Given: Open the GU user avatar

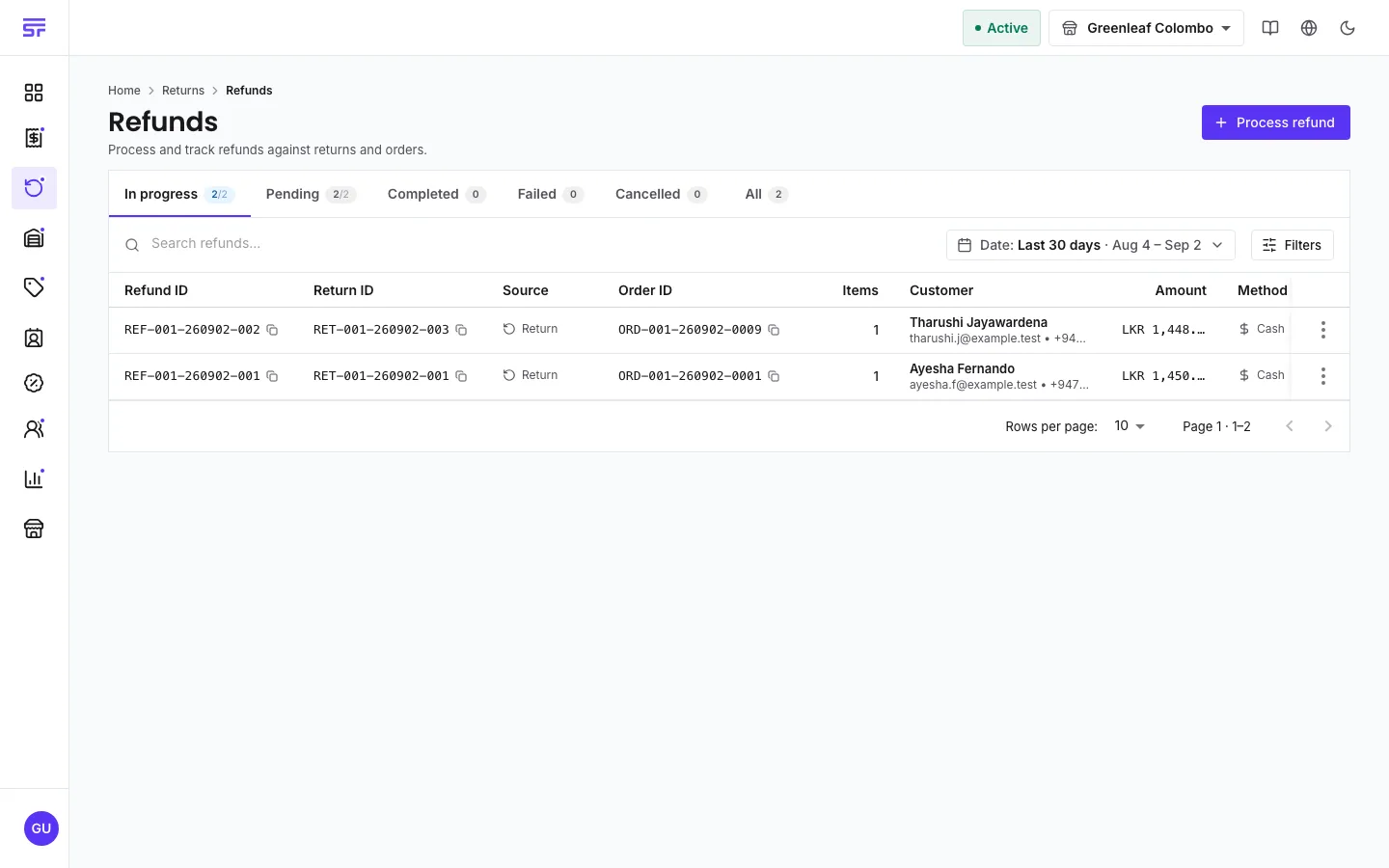Looking at the screenshot, I should click(x=41, y=828).
